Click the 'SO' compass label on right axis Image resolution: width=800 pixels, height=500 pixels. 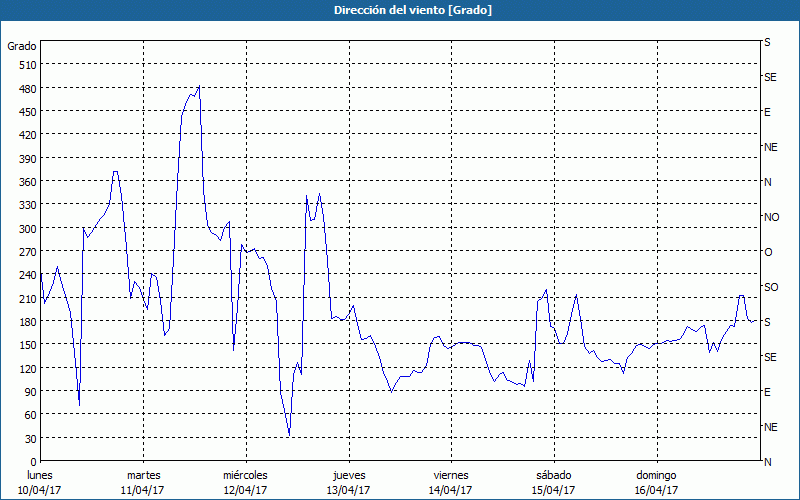tap(771, 287)
